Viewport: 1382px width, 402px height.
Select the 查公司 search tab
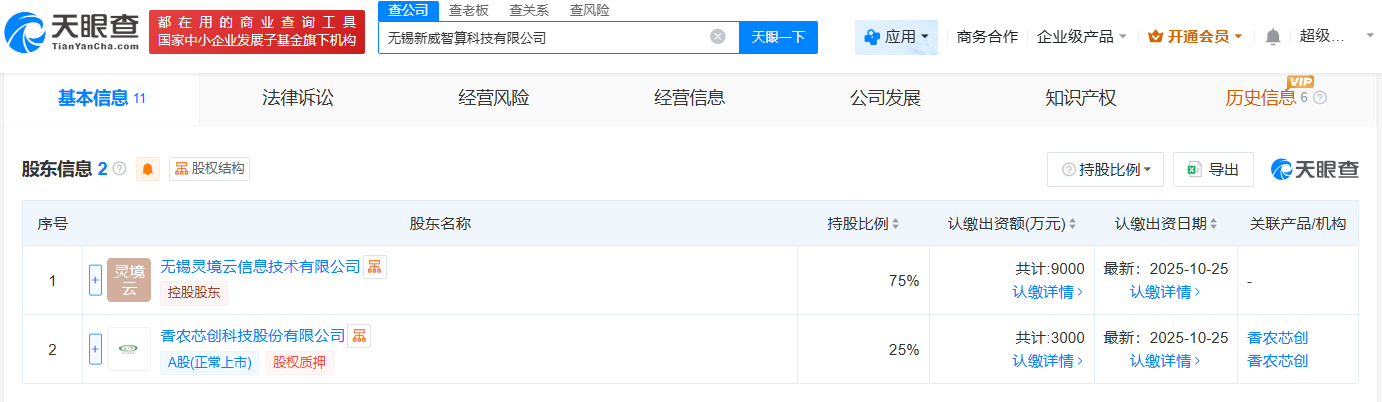coord(407,10)
